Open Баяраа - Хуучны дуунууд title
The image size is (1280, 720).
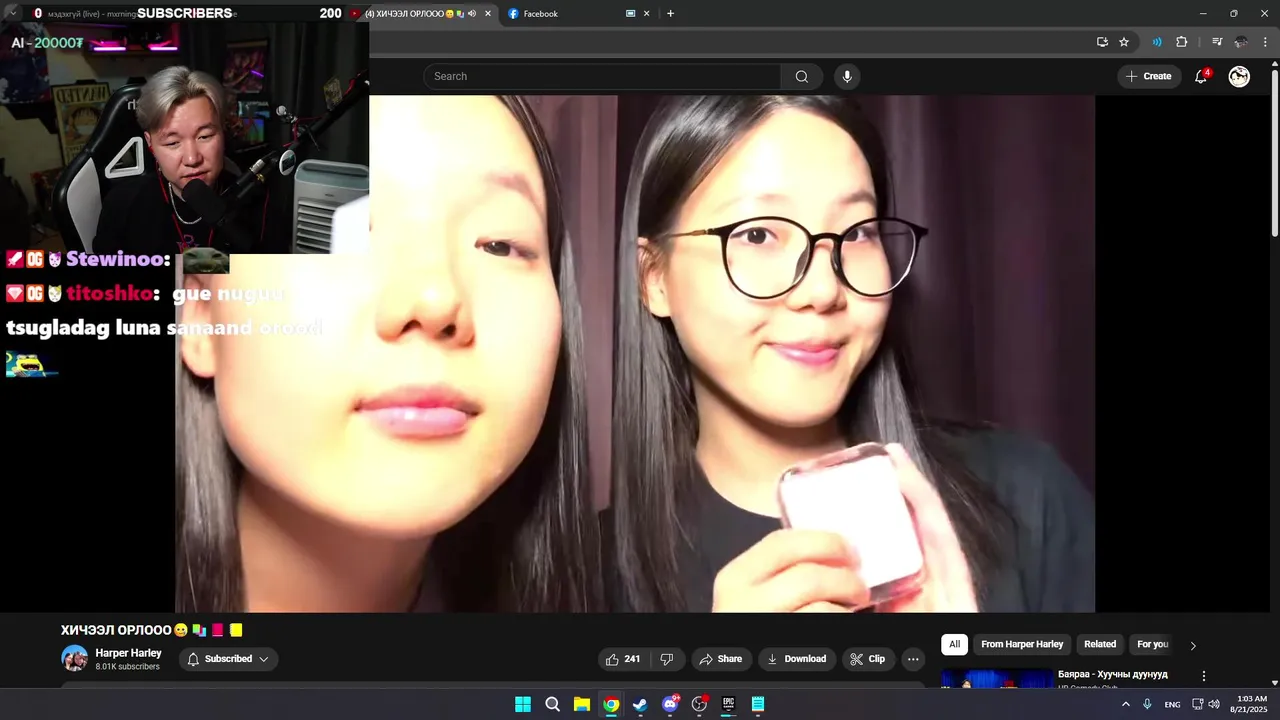pyautogui.click(x=1112, y=675)
